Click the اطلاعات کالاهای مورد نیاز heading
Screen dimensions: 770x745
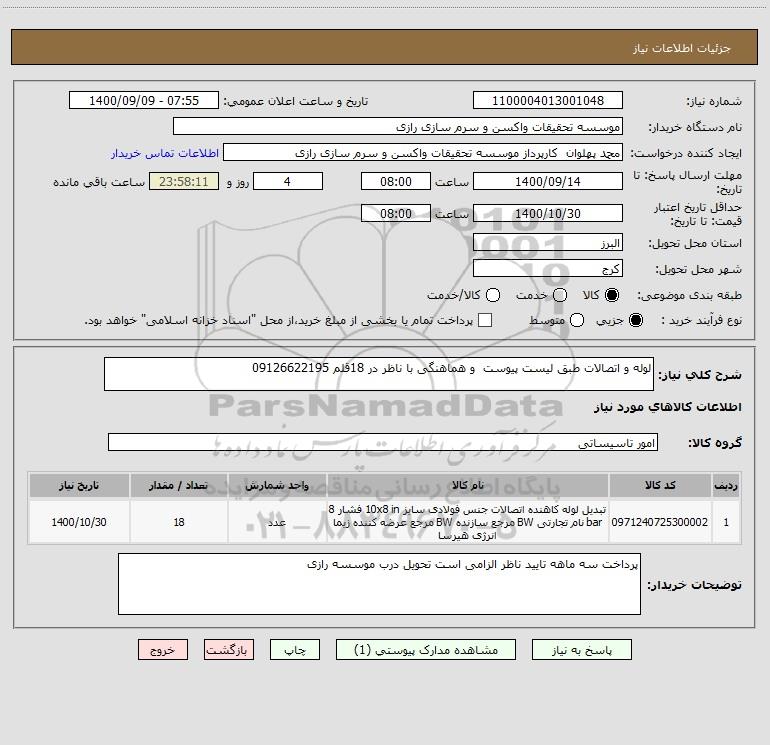coord(667,407)
